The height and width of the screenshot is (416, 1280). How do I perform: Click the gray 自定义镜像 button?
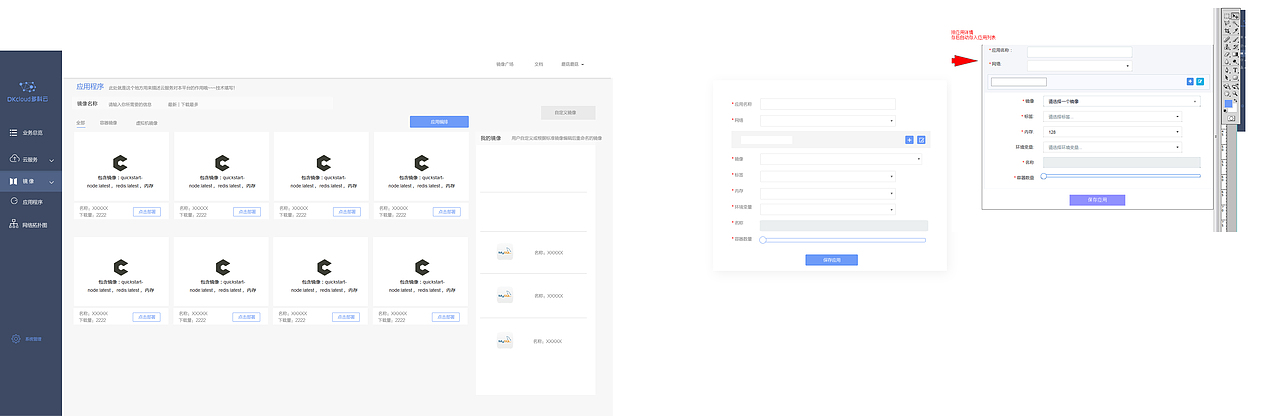point(566,112)
